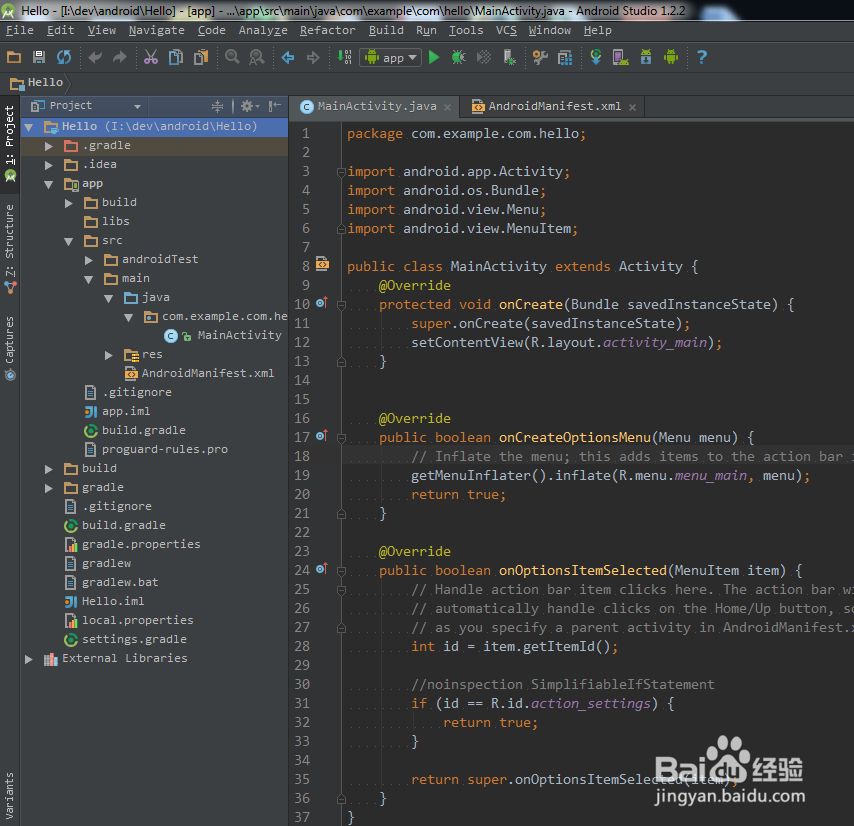
Task: Click the Make Project icon
Action: (x=344, y=57)
